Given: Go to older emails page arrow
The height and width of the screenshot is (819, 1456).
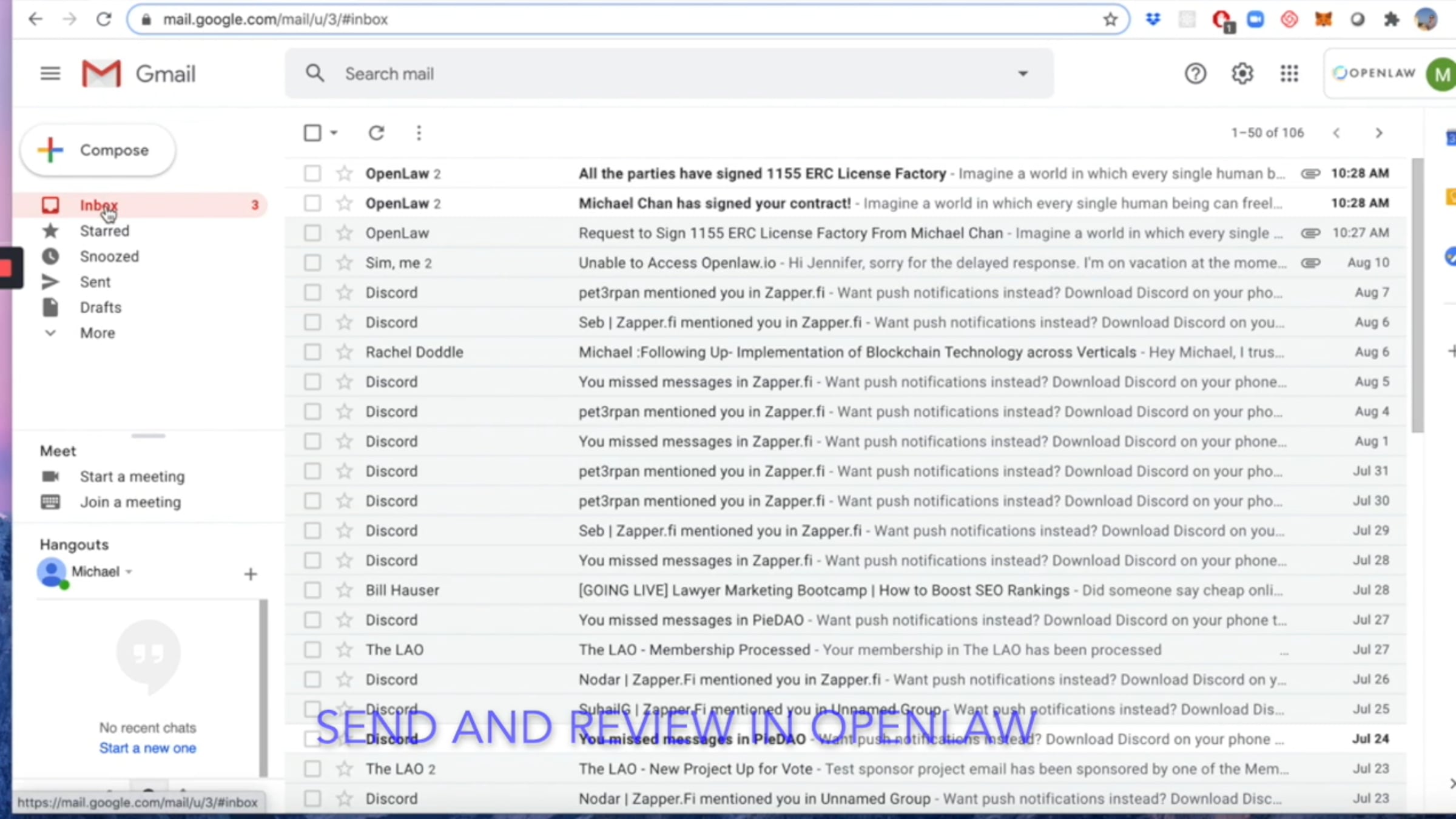Looking at the screenshot, I should tap(1379, 133).
